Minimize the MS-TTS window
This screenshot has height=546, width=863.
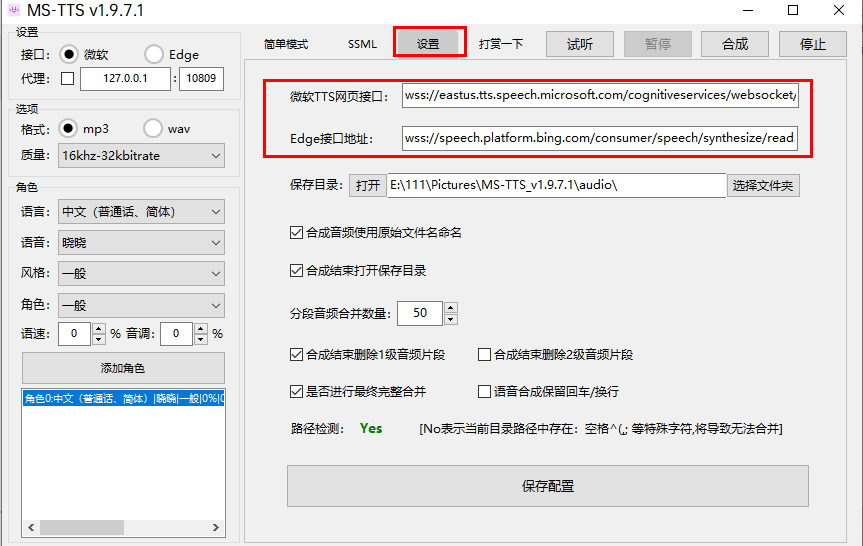tap(747, 10)
